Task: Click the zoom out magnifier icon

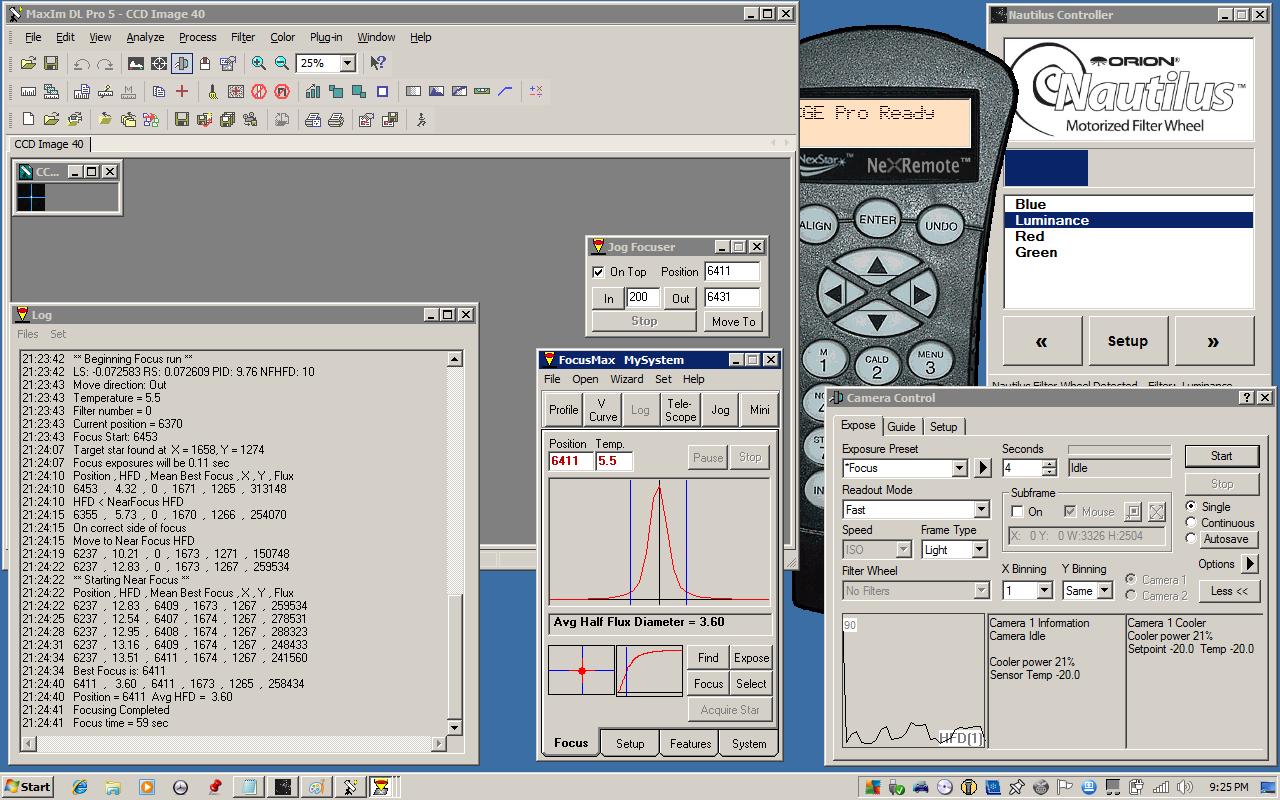Action: [281, 63]
